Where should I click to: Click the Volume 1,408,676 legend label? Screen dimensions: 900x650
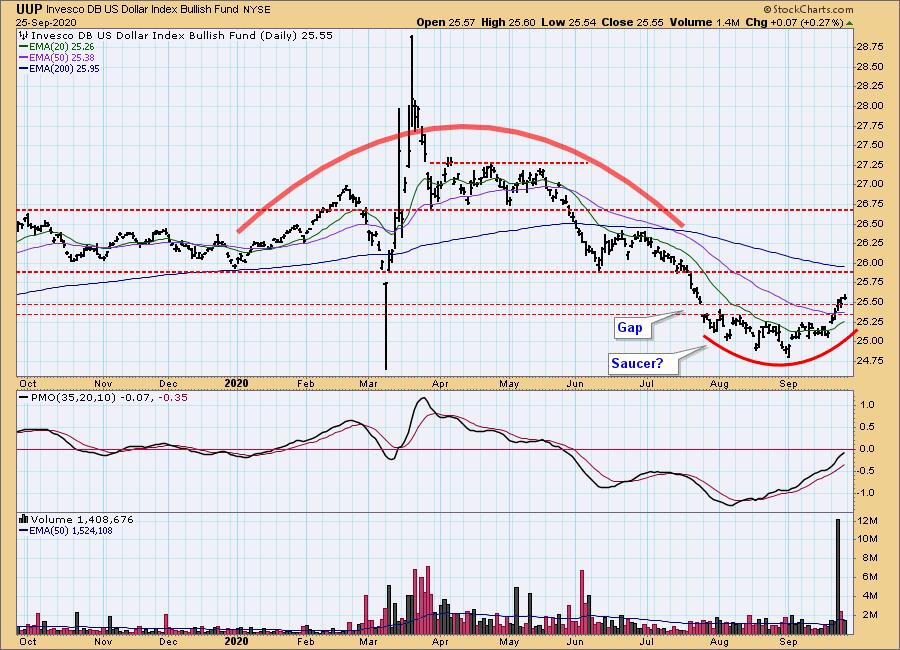point(76,520)
